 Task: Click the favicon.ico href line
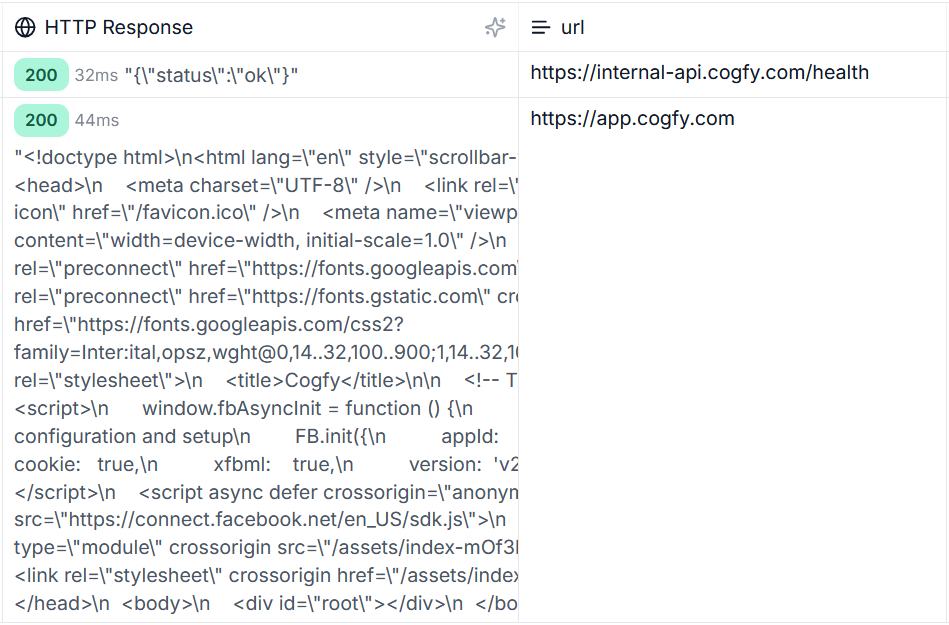266,213
